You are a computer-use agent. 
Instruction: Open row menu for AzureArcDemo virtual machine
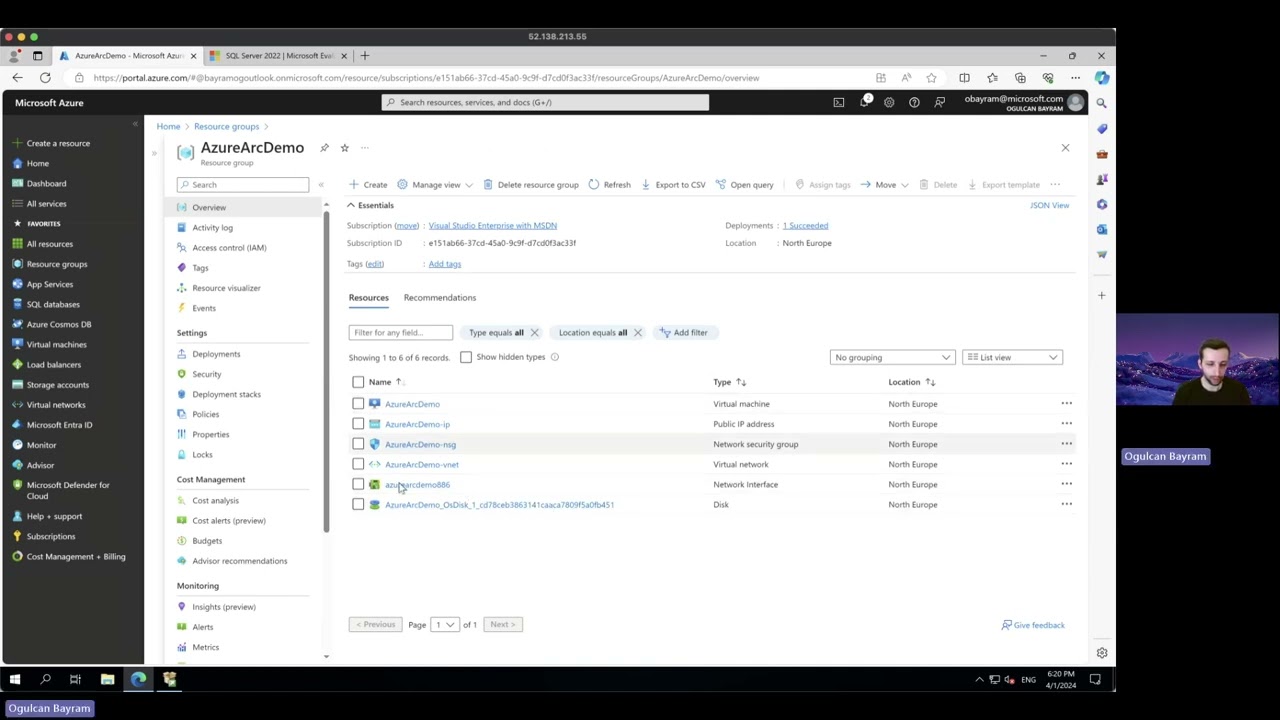[x=1066, y=404]
